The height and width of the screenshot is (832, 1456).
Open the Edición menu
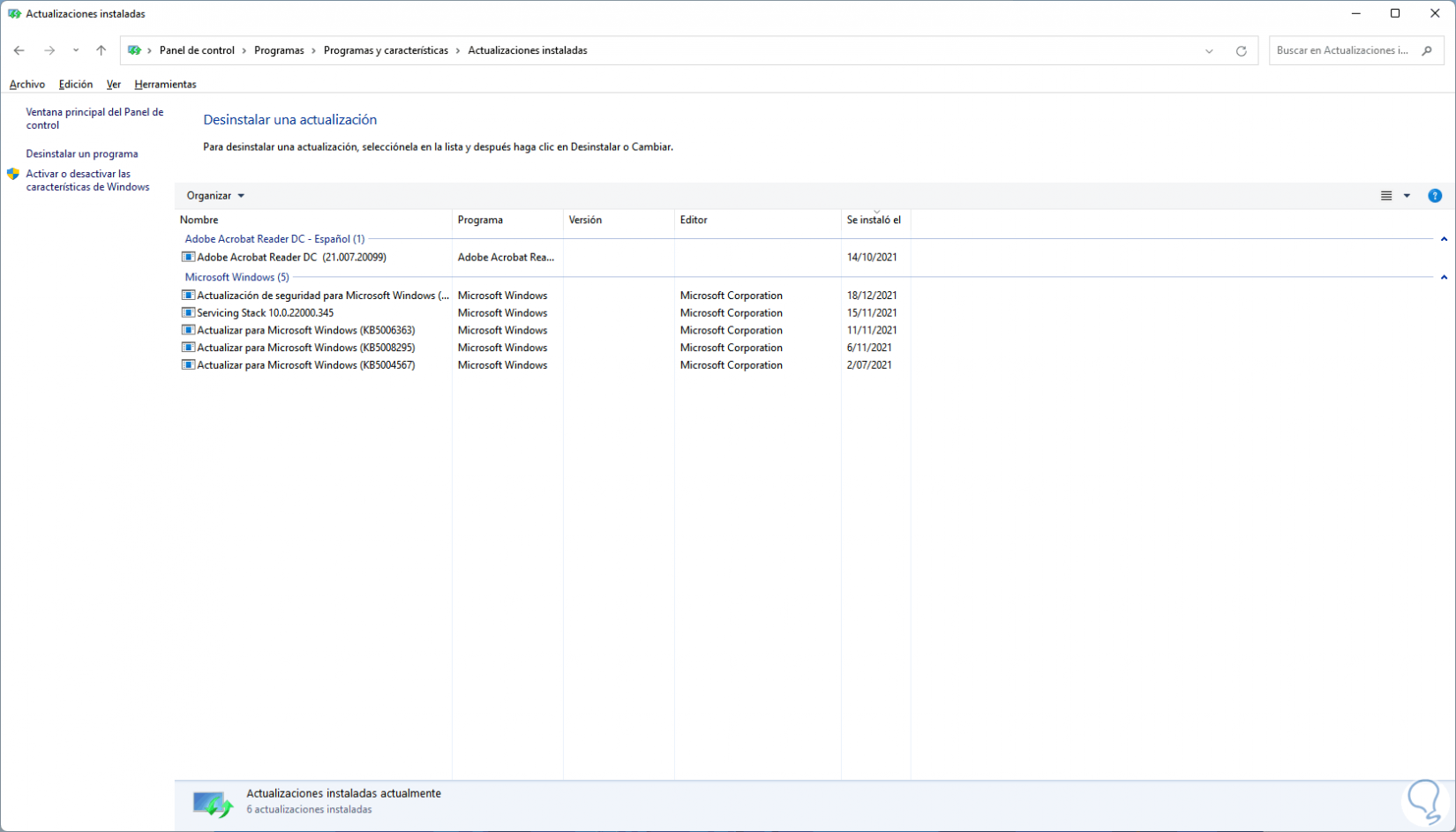(x=76, y=84)
